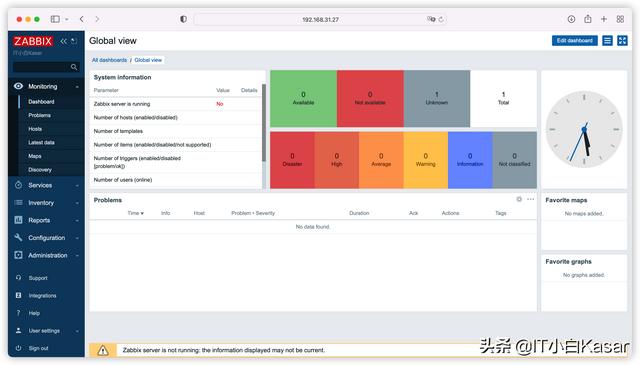
Task: Click the warning triangle icon in footer
Action: 103,350
